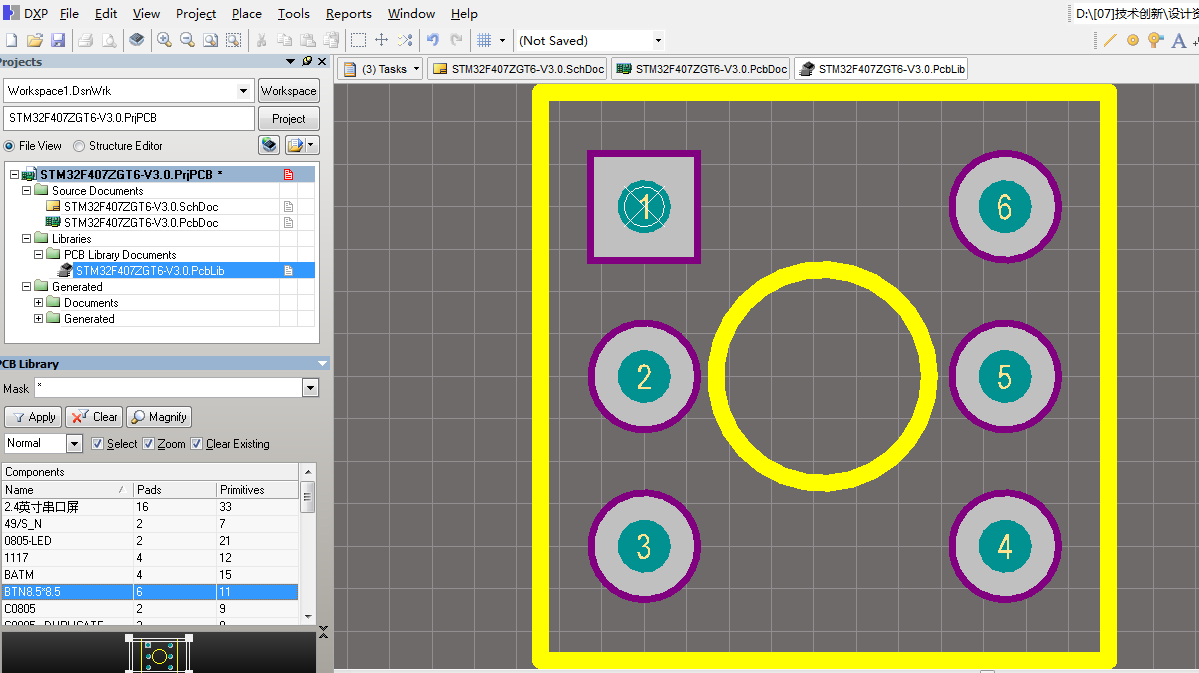Toggle the Clear Existing checkbox
This screenshot has height=673, width=1199.
pyautogui.click(x=197, y=444)
